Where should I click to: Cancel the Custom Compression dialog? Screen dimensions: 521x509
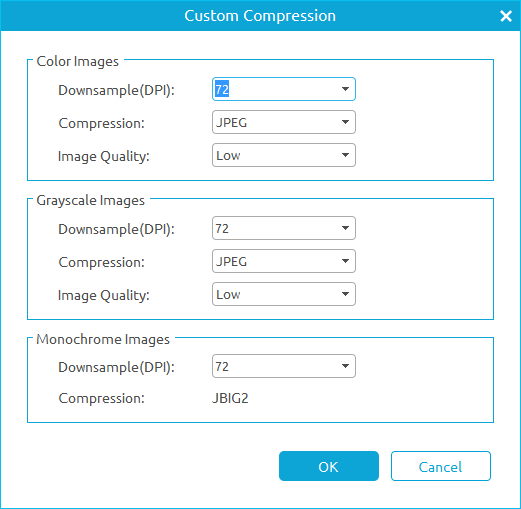coord(441,466)
